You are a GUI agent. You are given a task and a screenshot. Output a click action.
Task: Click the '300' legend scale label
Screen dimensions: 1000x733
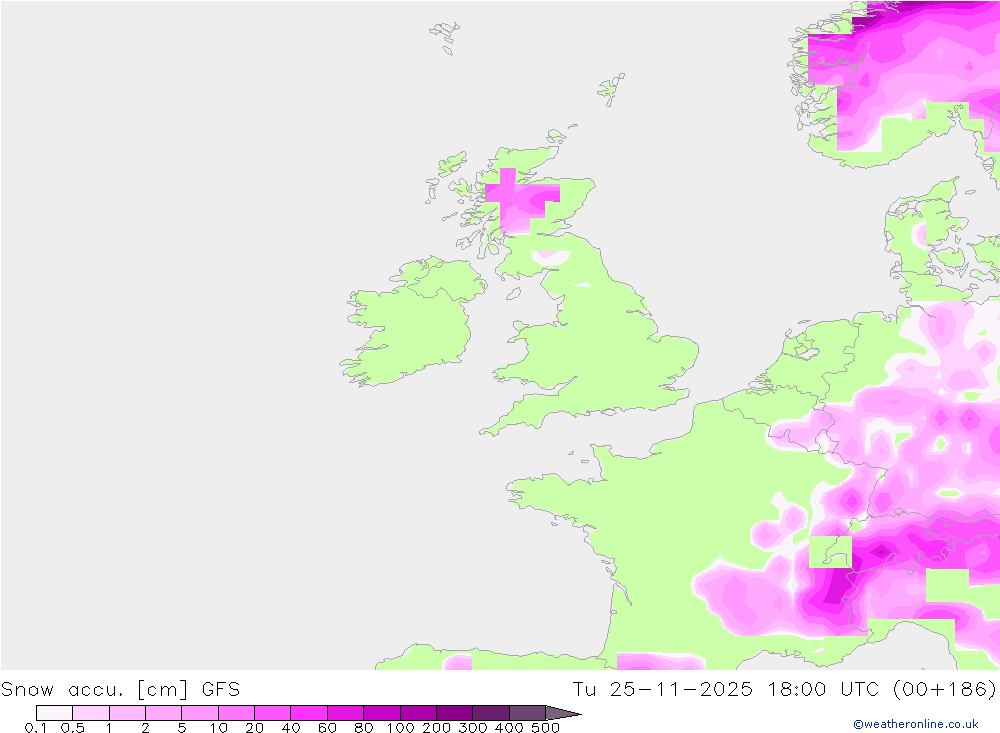(473, 728)
